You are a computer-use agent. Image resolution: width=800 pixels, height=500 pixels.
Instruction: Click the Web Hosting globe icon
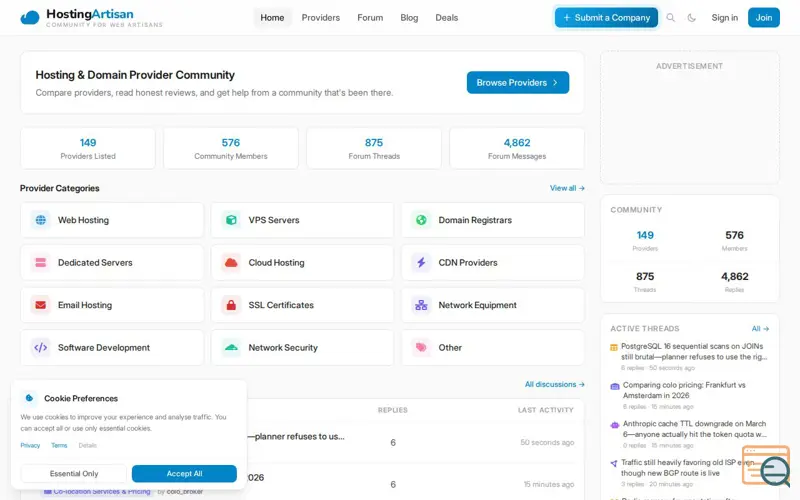pyautogui.click(x=40, y=220)
